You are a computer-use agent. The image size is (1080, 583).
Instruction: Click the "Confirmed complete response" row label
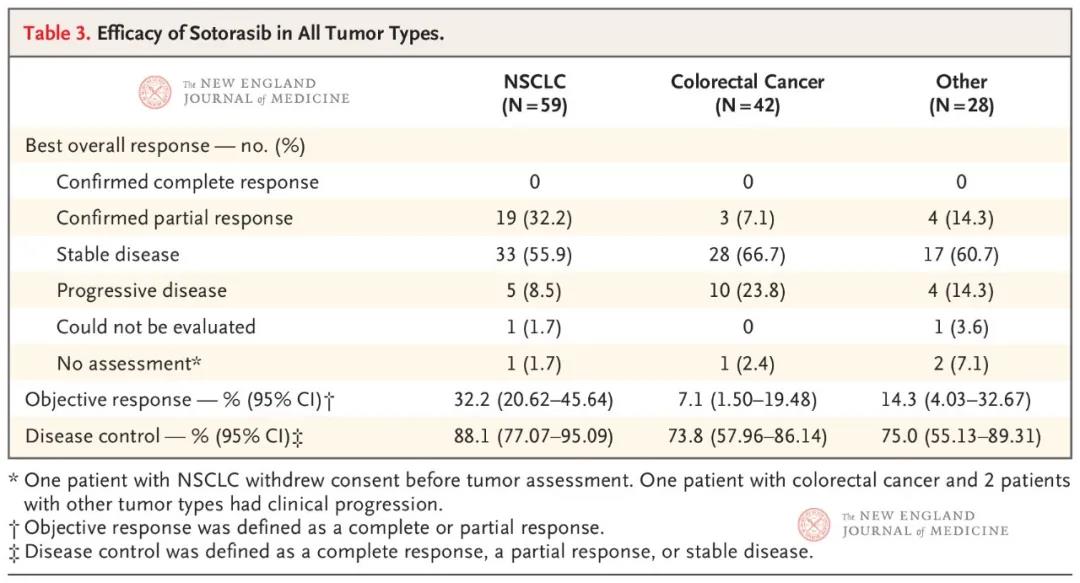187,182
